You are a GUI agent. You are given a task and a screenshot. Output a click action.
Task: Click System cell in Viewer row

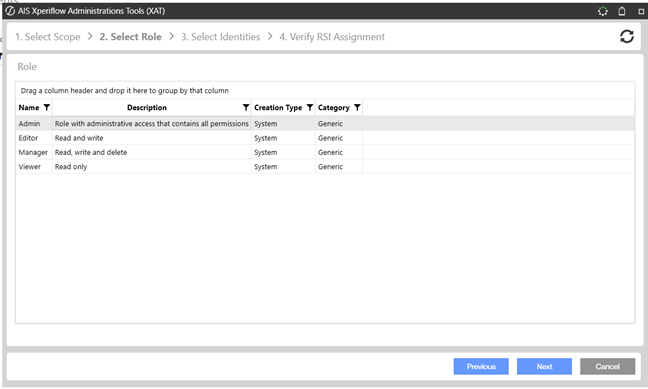click(x=283, y=167)
